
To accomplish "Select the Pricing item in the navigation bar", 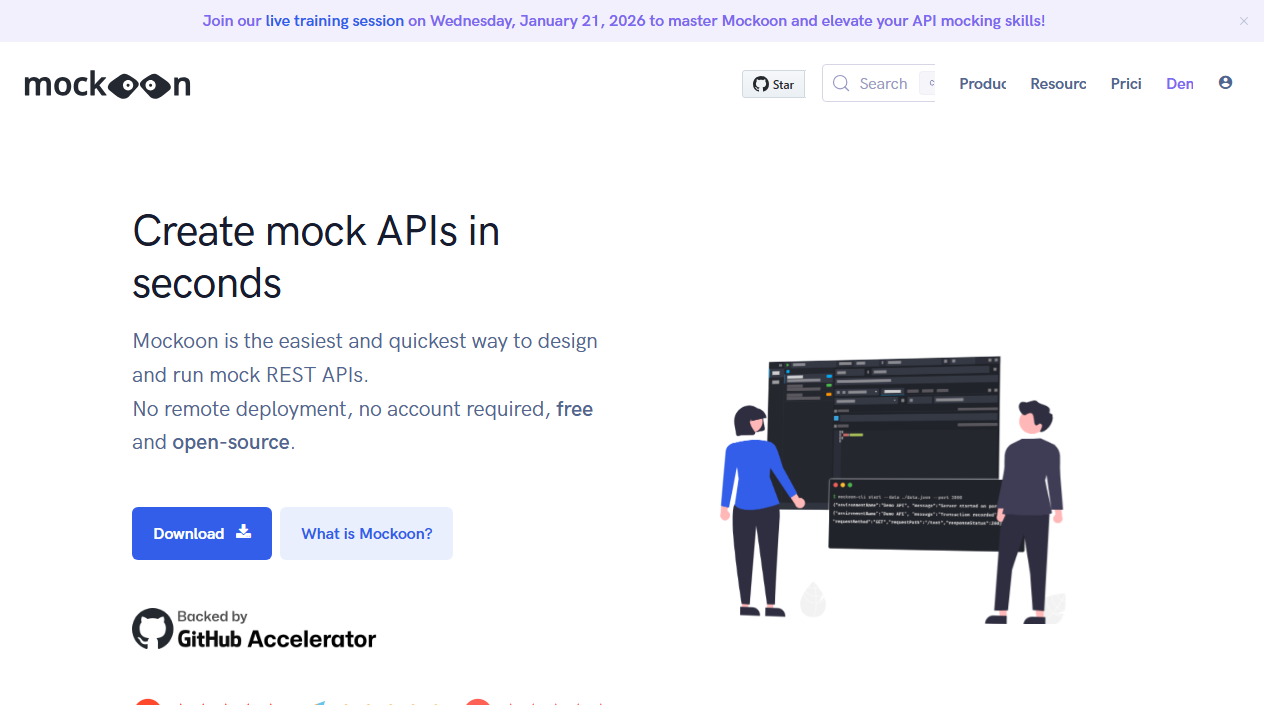I will coord(1126,84).
